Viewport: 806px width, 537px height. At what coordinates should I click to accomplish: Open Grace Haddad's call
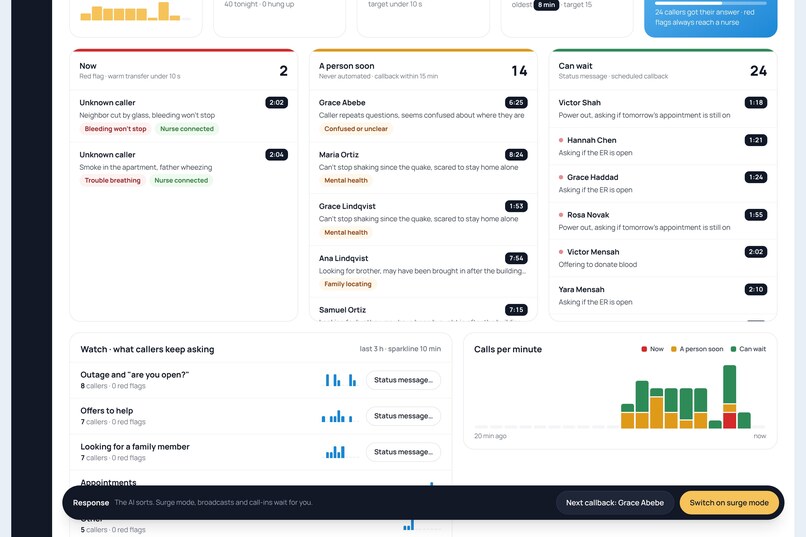[x=663, y=183]
